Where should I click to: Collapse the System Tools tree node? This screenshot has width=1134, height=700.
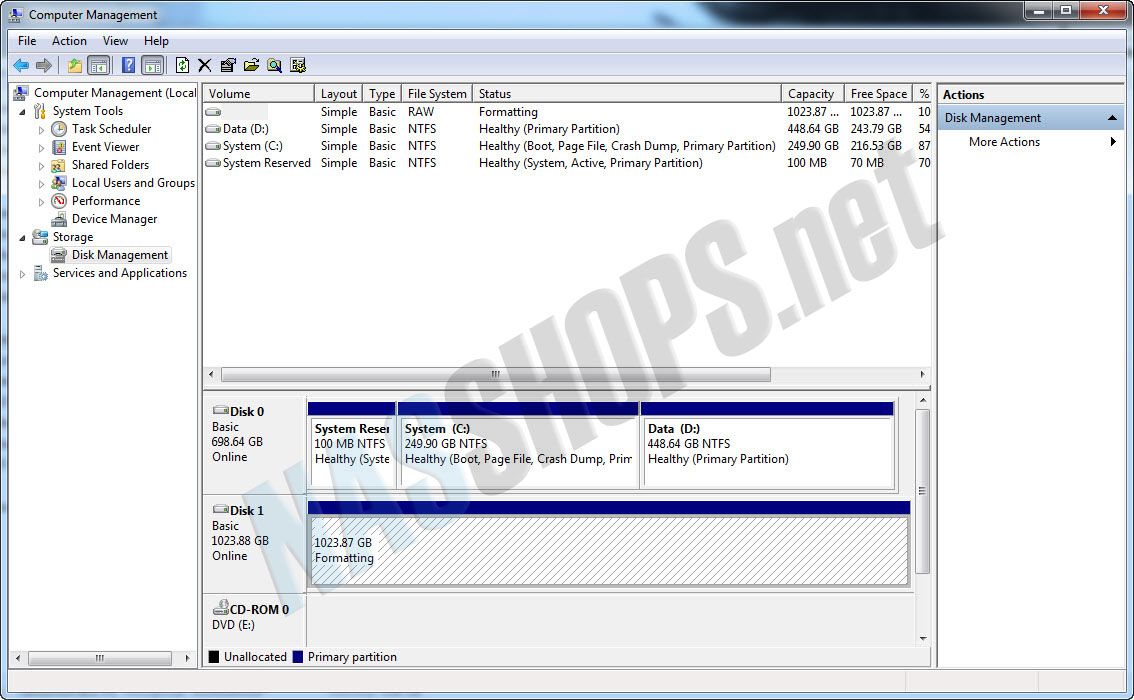point(22,112)
